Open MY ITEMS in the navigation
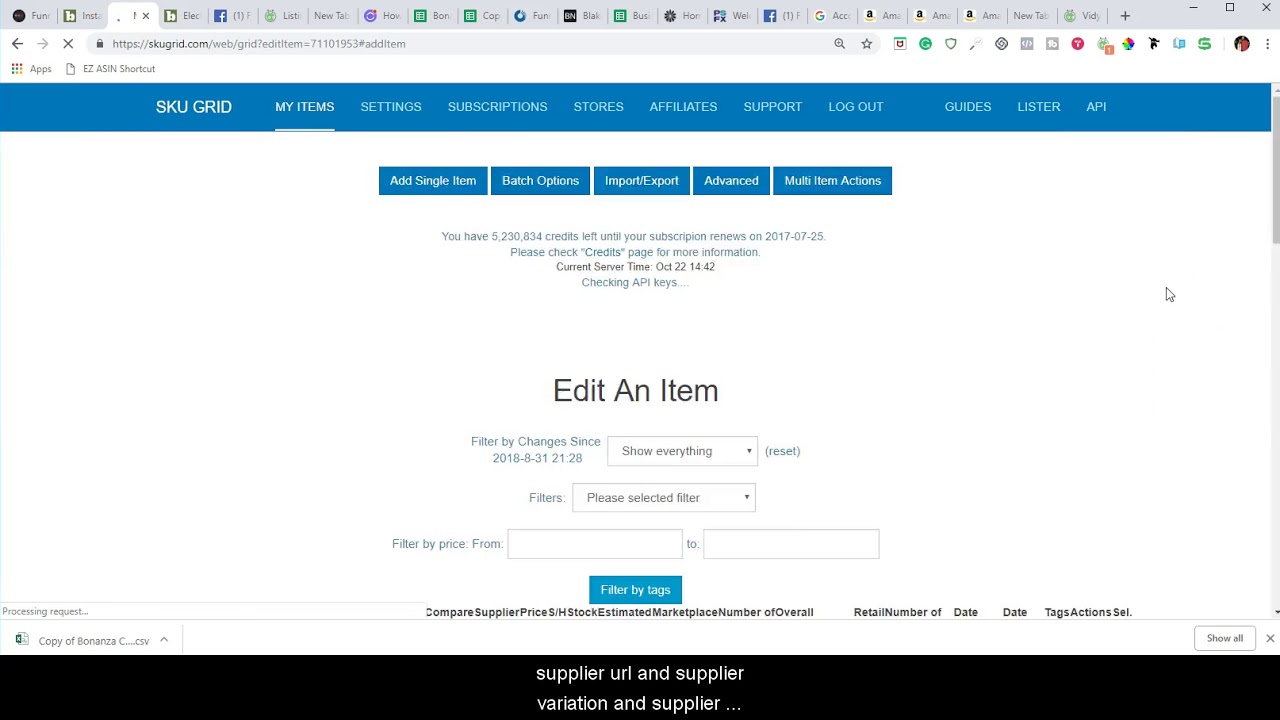The image size is (1280, 720). 305,107
